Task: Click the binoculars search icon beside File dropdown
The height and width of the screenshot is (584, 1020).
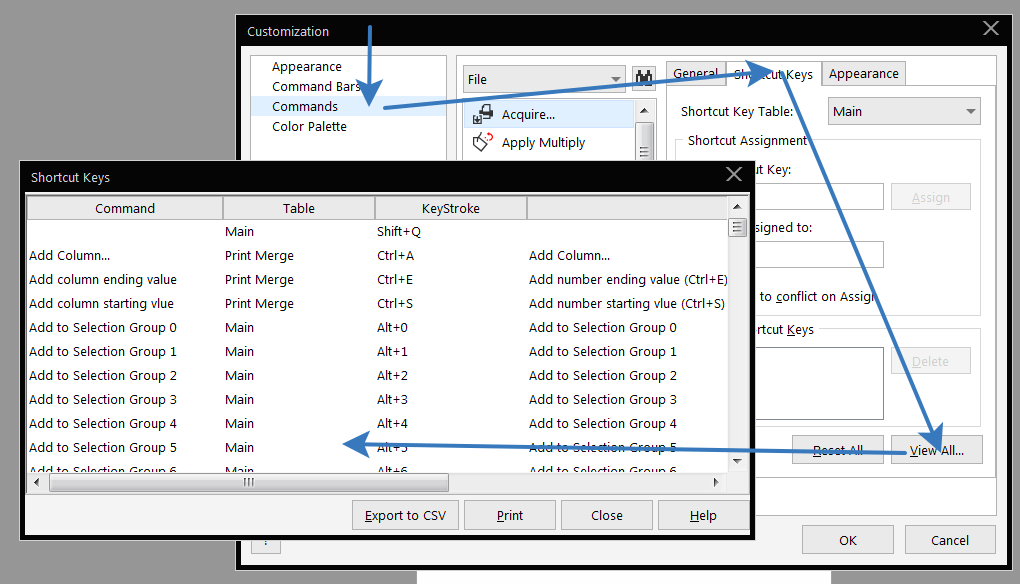Action: (x=644, y=79)
